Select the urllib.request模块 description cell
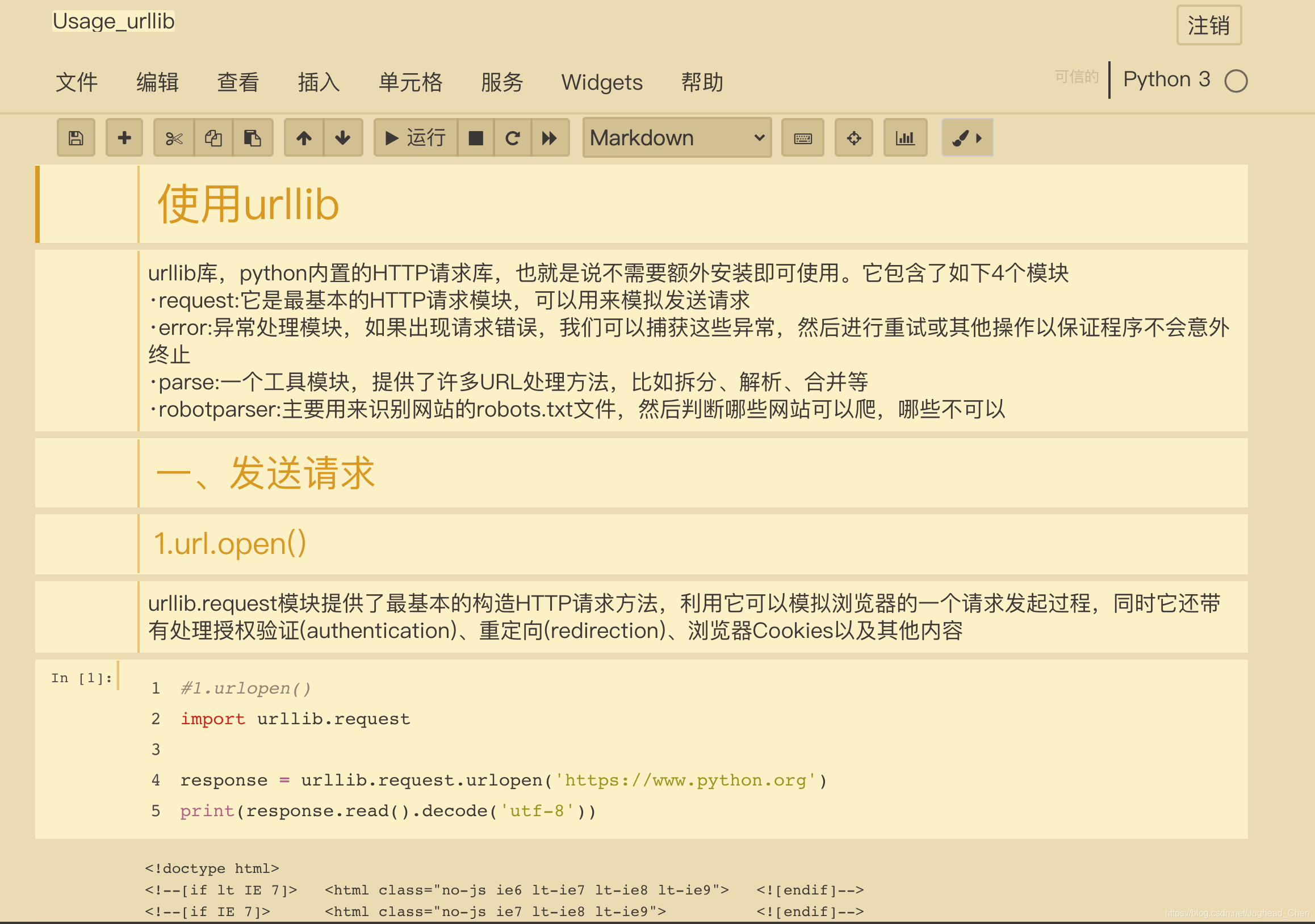 click(642, 616)
